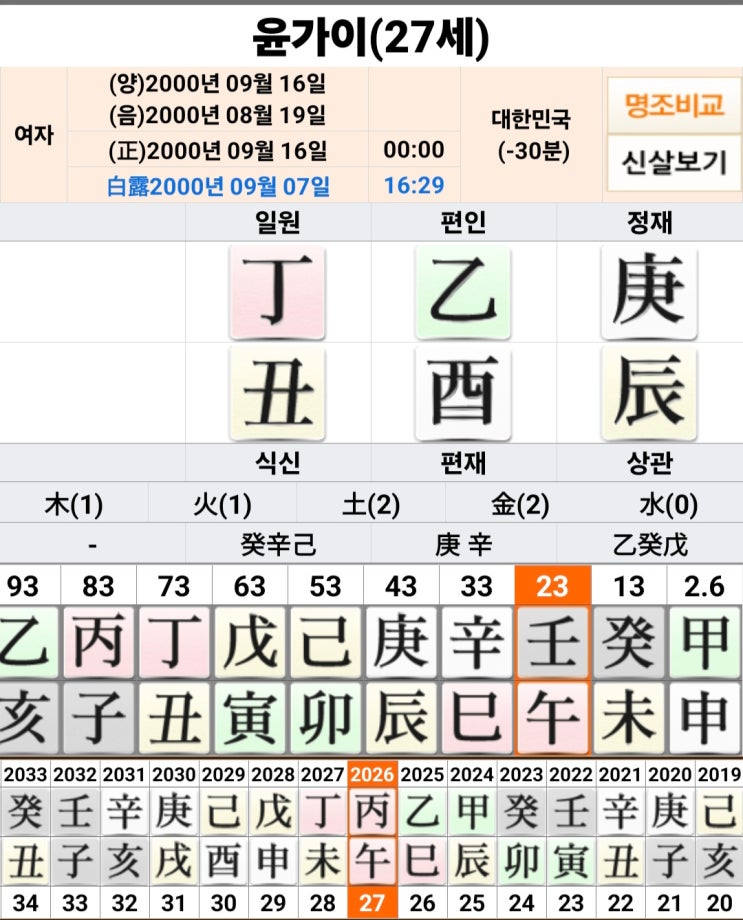Viewport: 743px width, 920px height.
Task: Select the 酉 month branch tile
Action: click(x=463, y=393)
